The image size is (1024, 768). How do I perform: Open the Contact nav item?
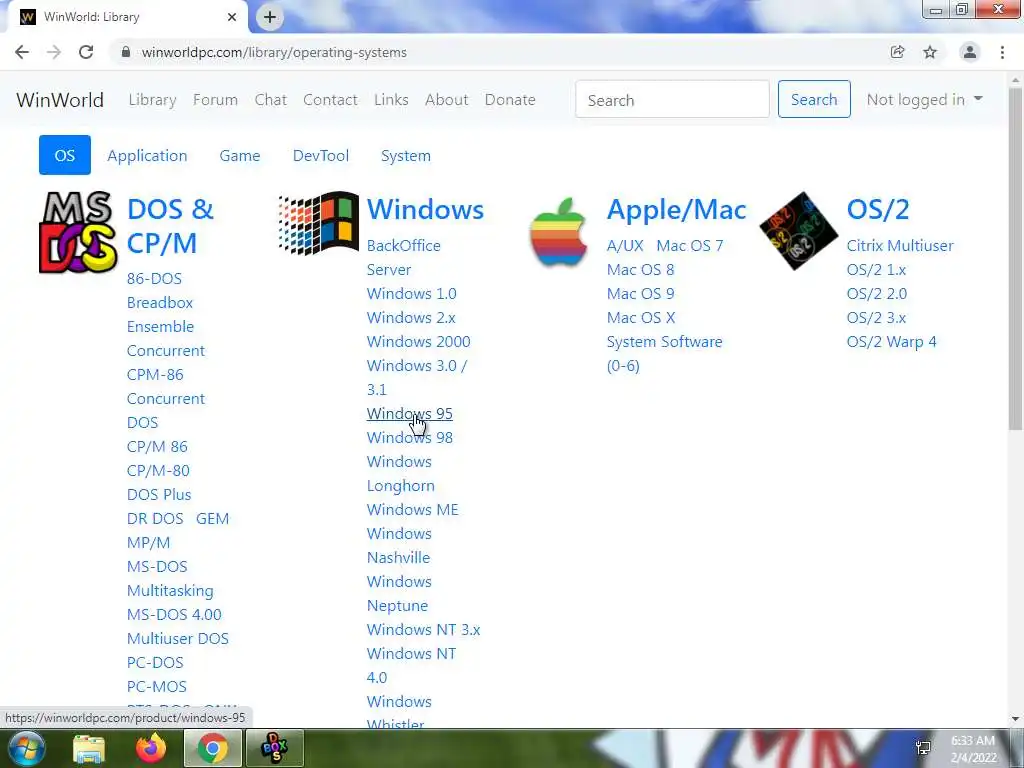pyautogui.click(x=330, y=100)
